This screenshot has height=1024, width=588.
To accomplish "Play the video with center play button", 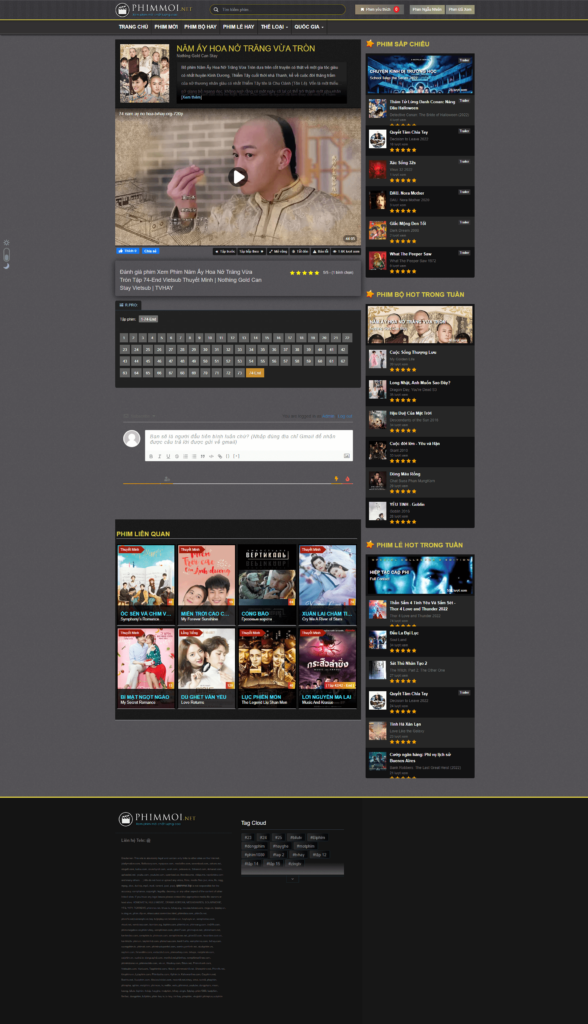I will 238,176.
